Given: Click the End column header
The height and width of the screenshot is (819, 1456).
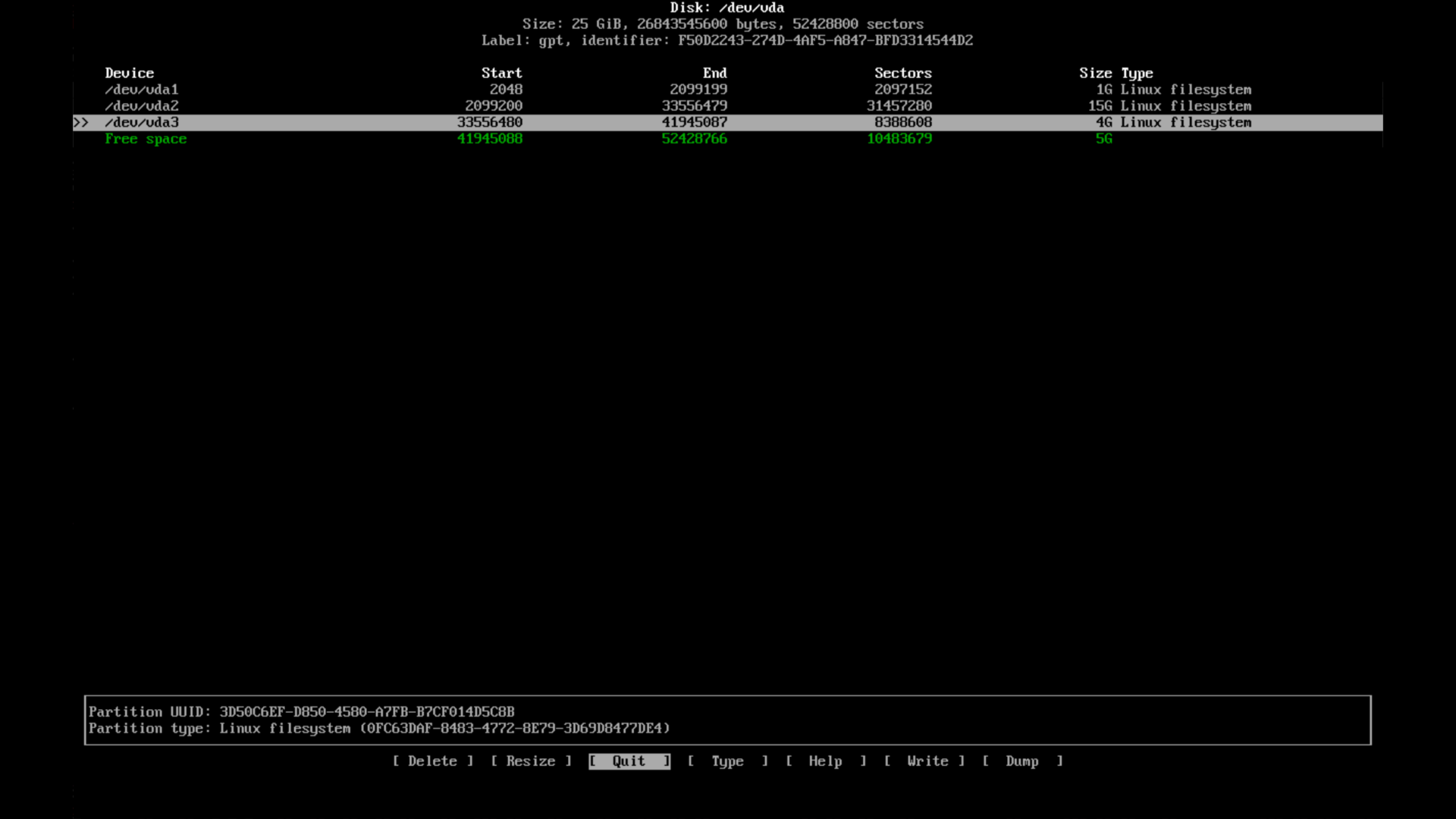Looking at the screenshot, I should pyautogui.click(x=715, y=73).
